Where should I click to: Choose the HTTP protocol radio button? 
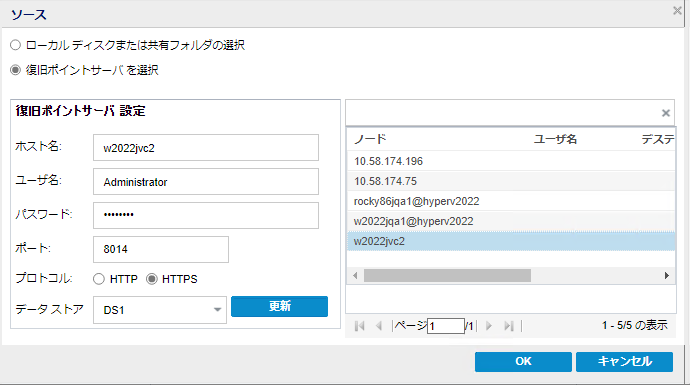[x=99, y=279]
